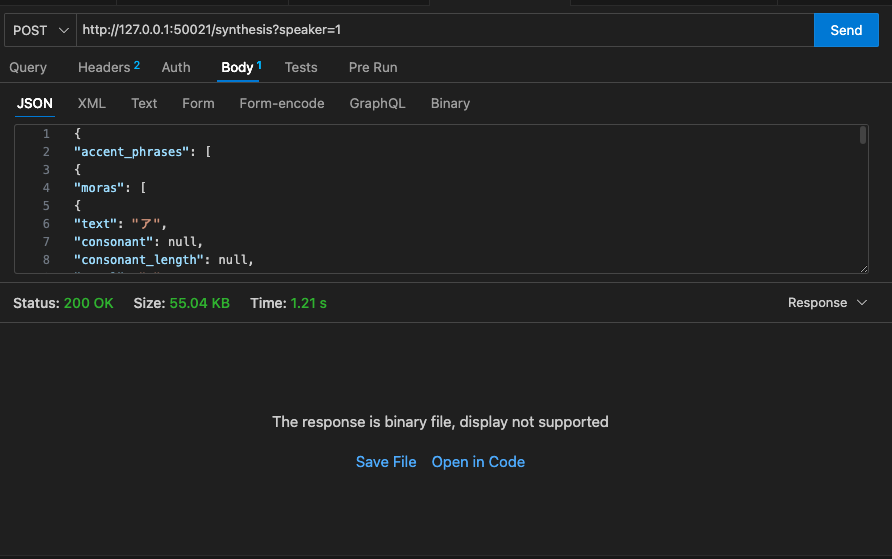Select Binary body type
Image resolution: width=892 pixels, height=559 pixels.
coord(450,103)
